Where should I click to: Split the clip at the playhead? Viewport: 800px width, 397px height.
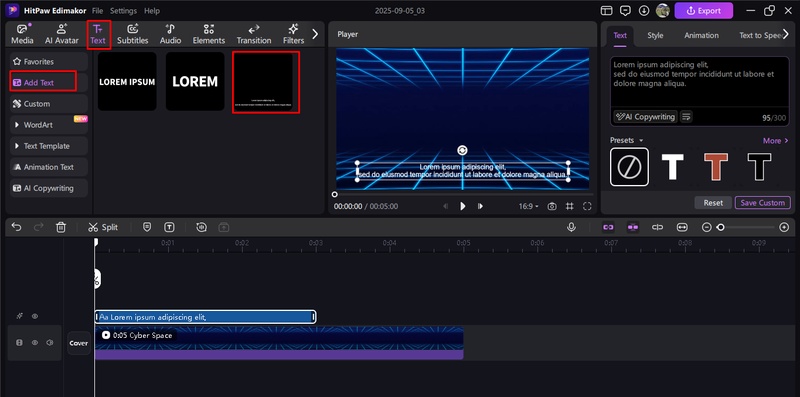pyautogui.click(x=103, y=227)
